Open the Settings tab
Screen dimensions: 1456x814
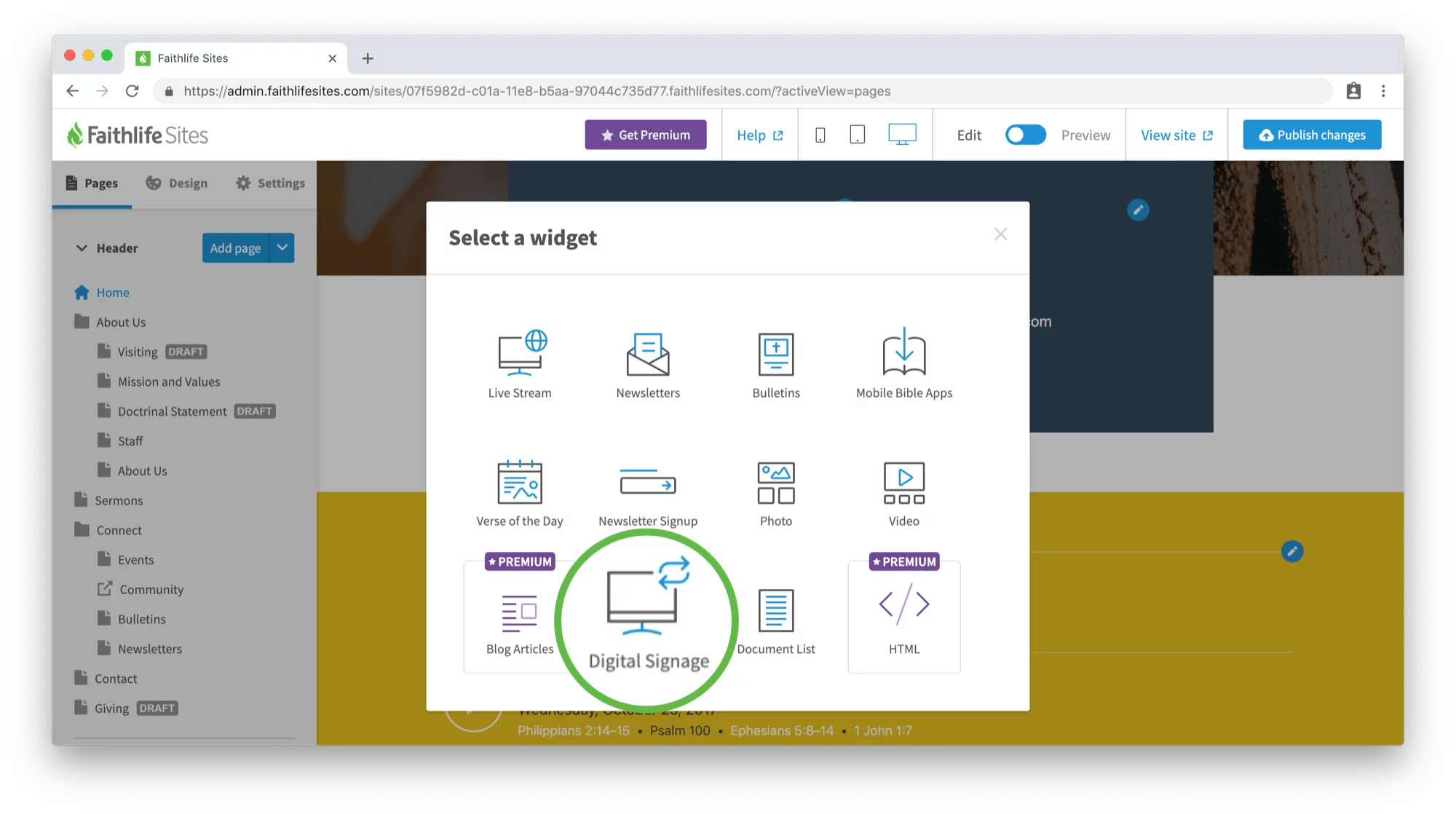point(270,183)
